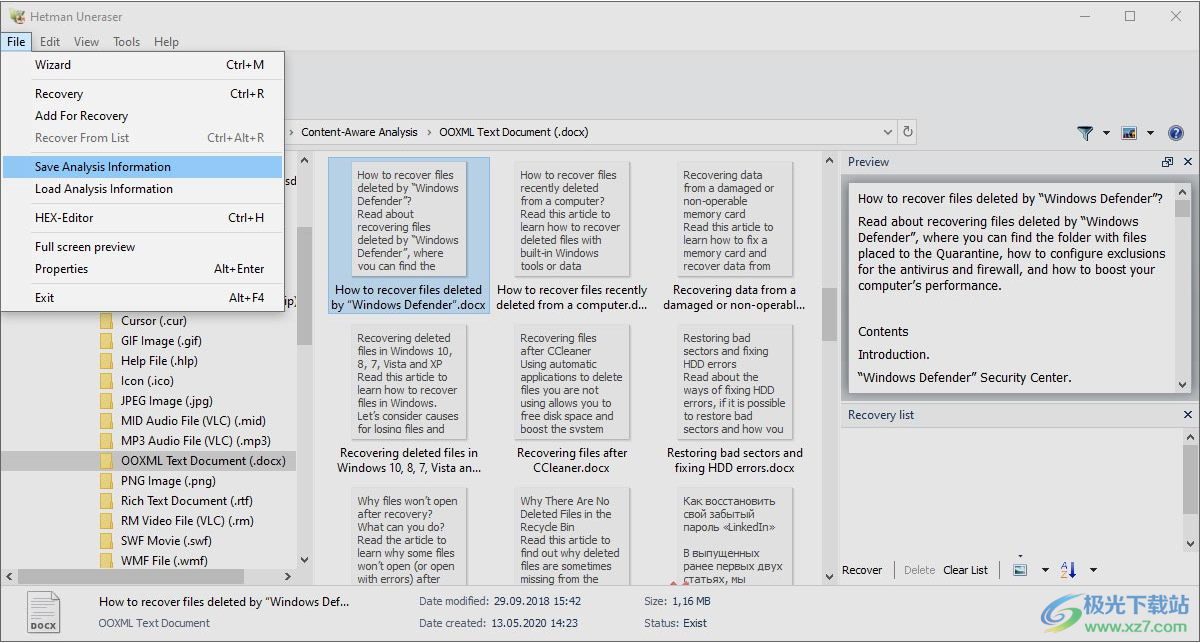1200x643 pixels.
Task: Open the Tools menu
Action: [x=126, y=42]
